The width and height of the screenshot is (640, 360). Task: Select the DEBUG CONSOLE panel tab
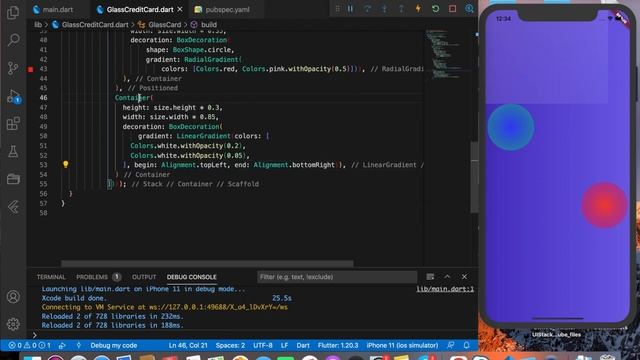[191, 277]
